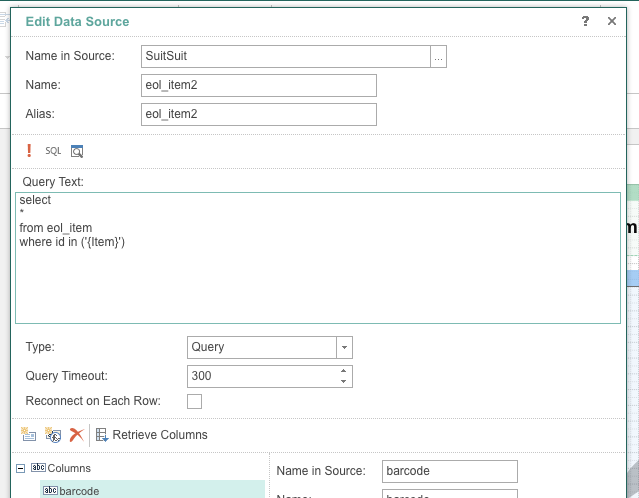The width and height of the screenshot is (639, 498).
Task: Click the red X delete column icon
Action: point(76,435)
